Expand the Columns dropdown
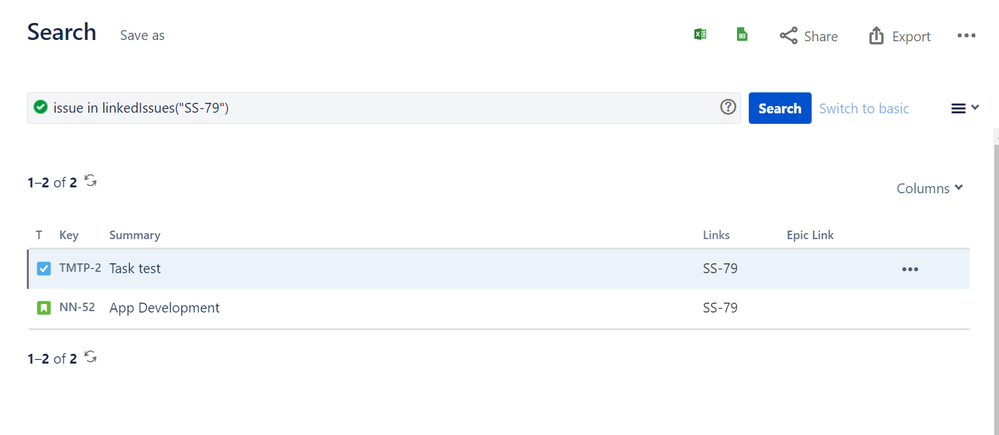Image resolution: width=999 pixels, height=435 pixels. tap(929, 188)
